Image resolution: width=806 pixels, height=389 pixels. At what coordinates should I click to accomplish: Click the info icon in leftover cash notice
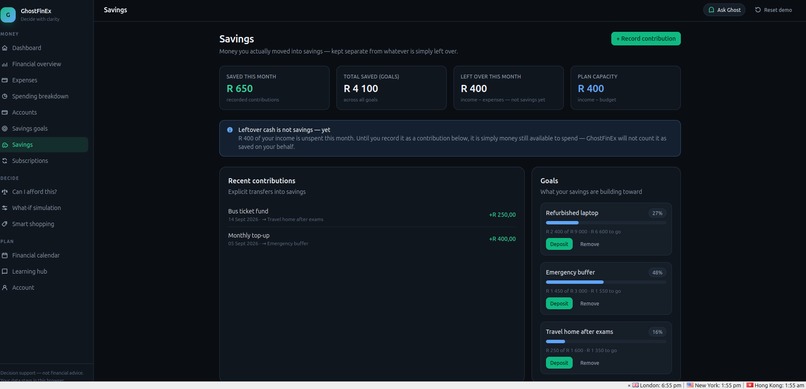[230, 130]
